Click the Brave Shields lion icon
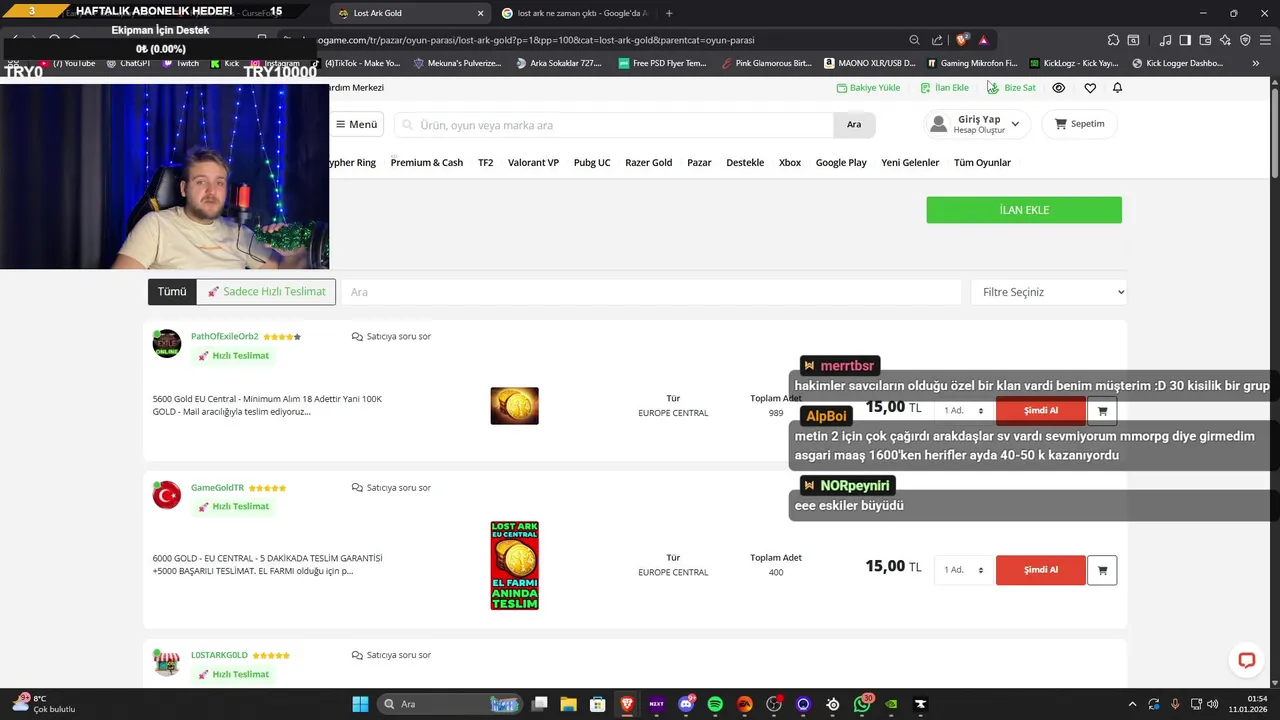 coord(962,40)
